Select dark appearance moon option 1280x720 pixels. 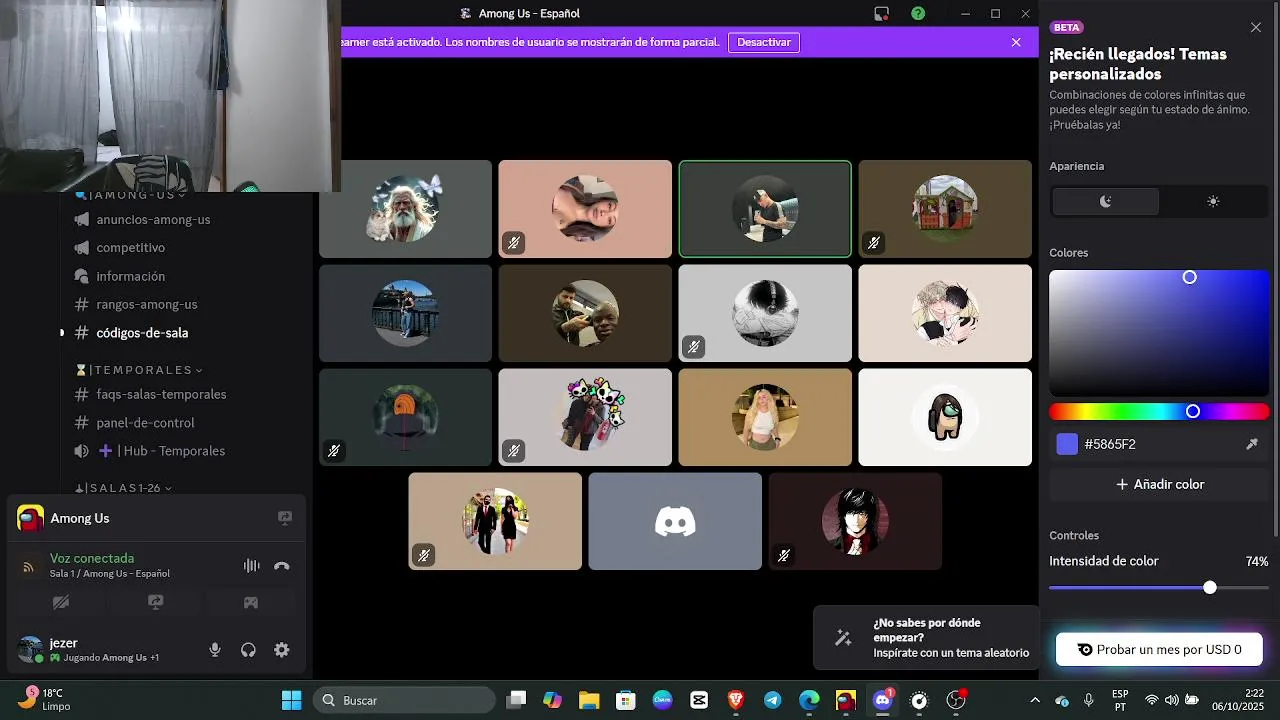coord(1105,201)
